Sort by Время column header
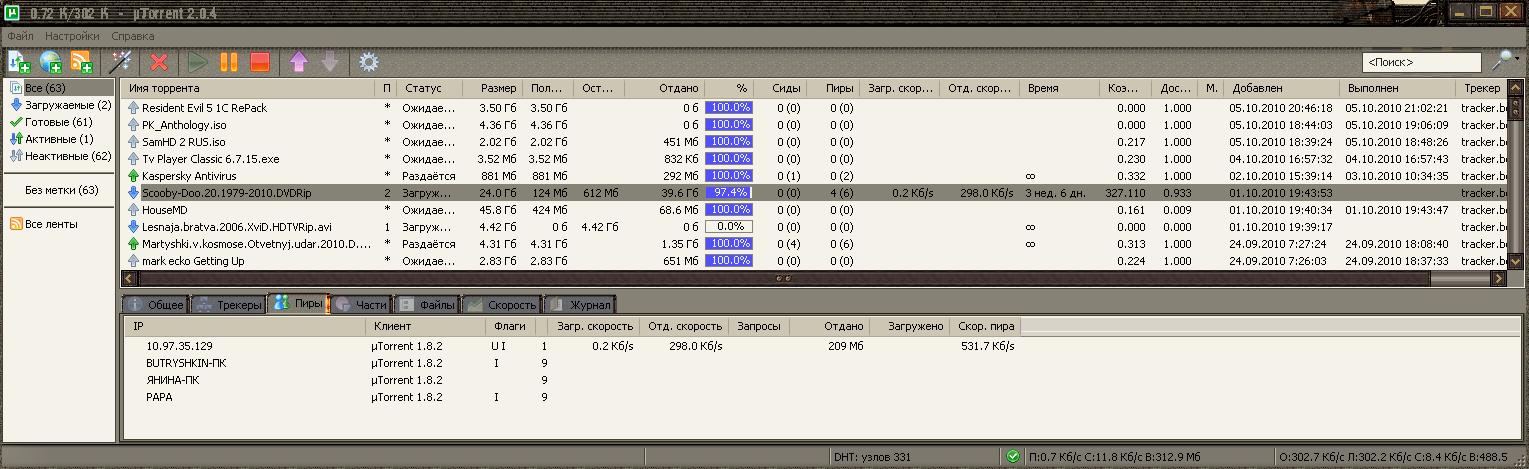 click(1061, 88)
